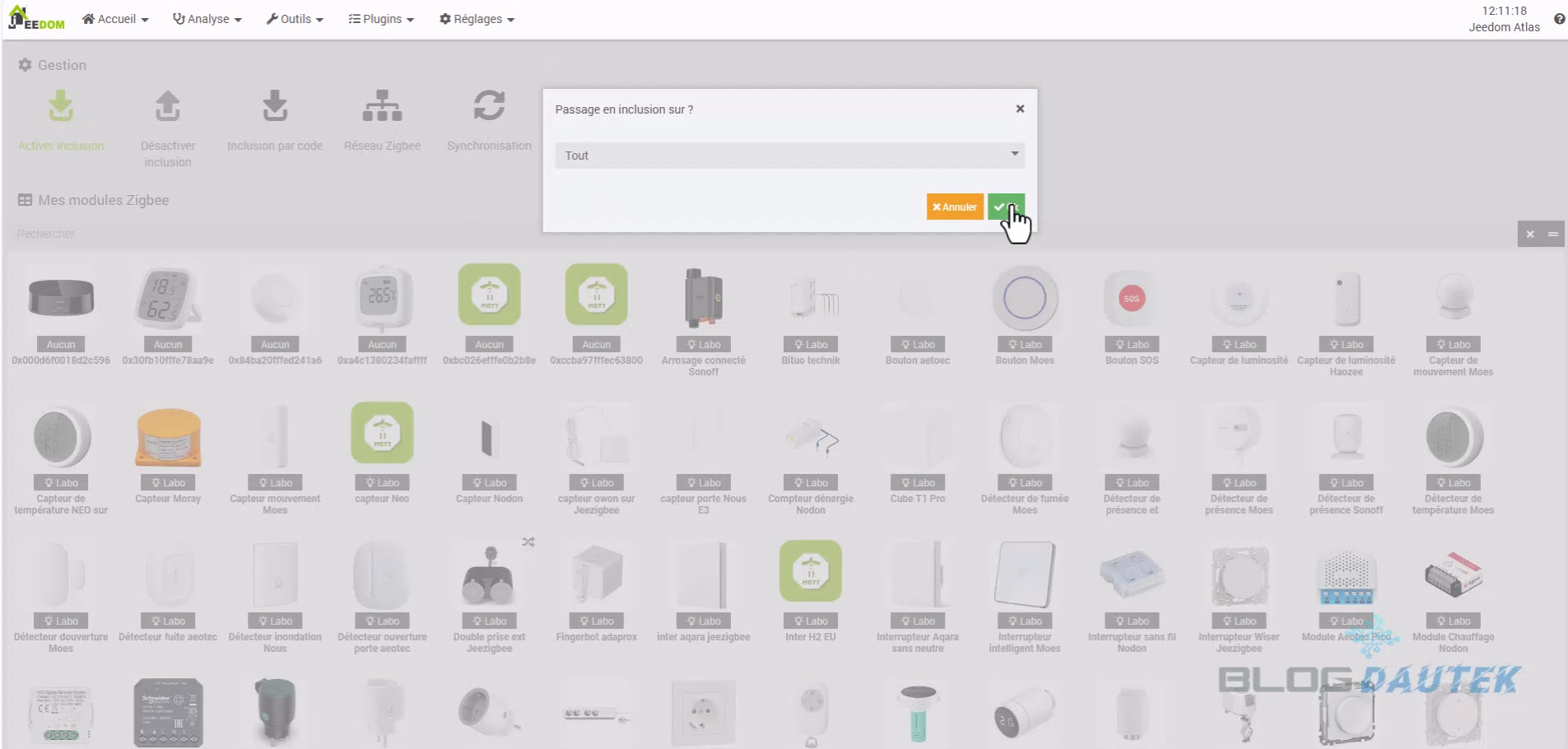The height and width of the screenshot is (749, 1568).
Task: Open the Analyse menu
Action: (207, 19)
